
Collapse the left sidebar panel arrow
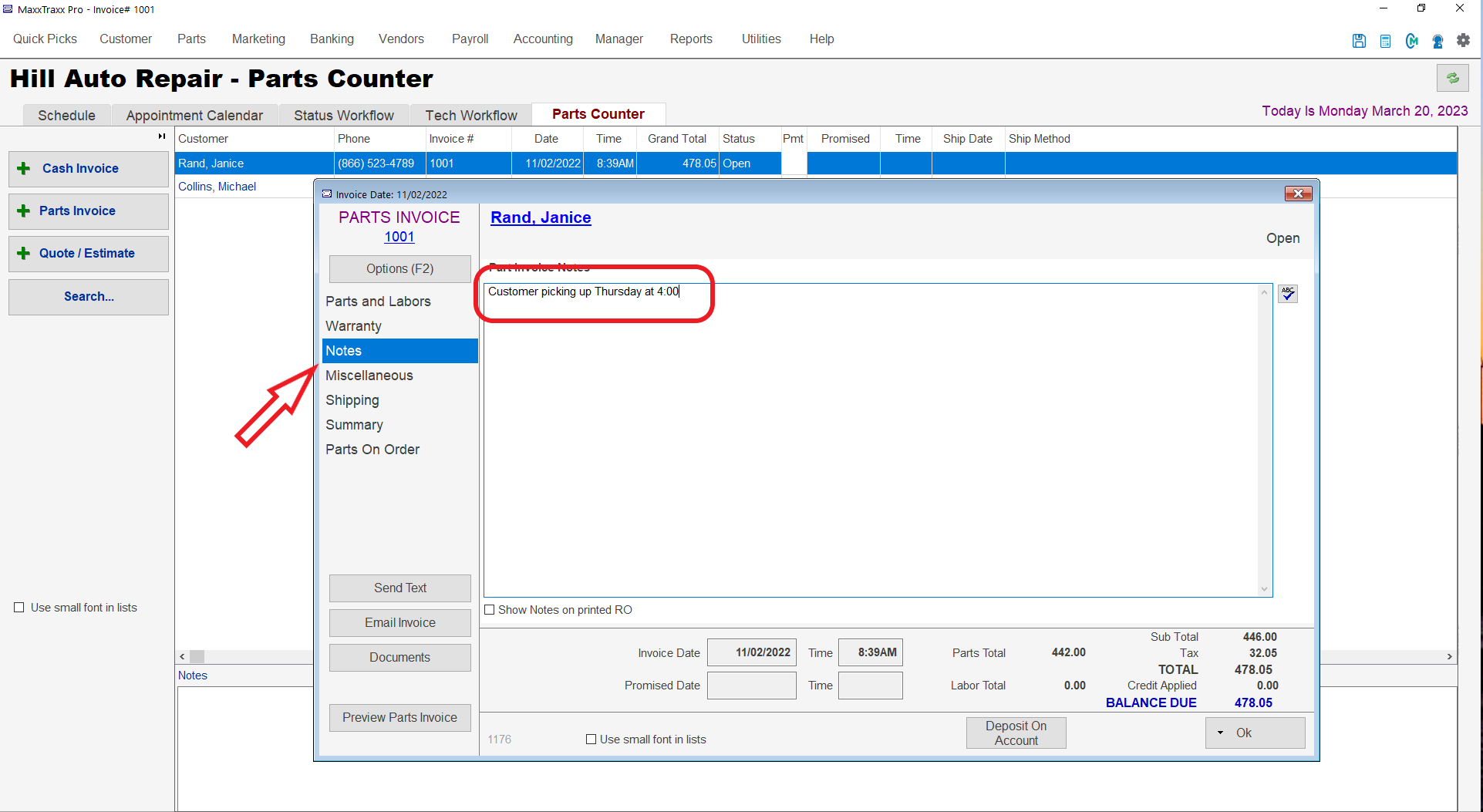[x=162, y=136]
